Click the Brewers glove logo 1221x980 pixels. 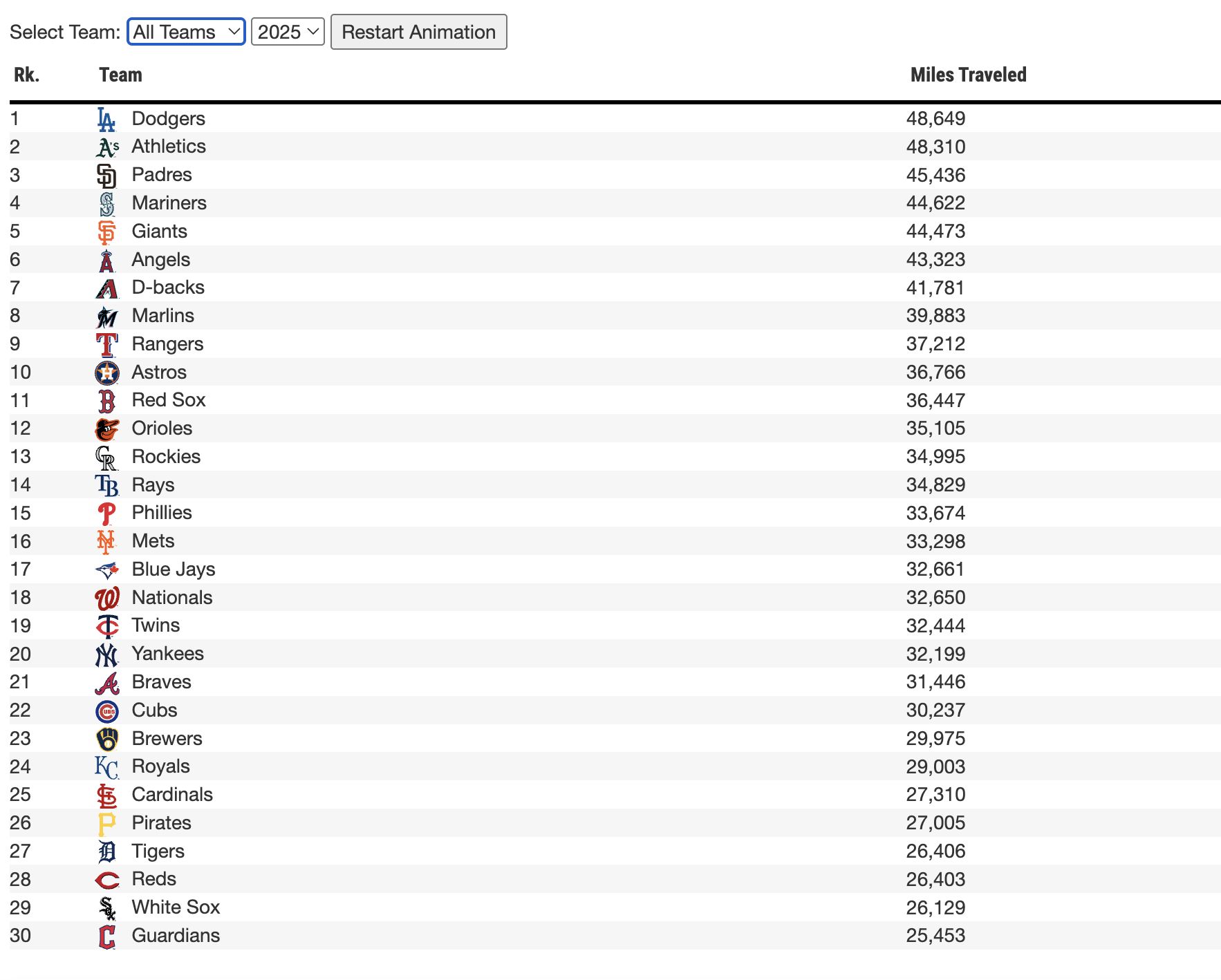point(106,739)
